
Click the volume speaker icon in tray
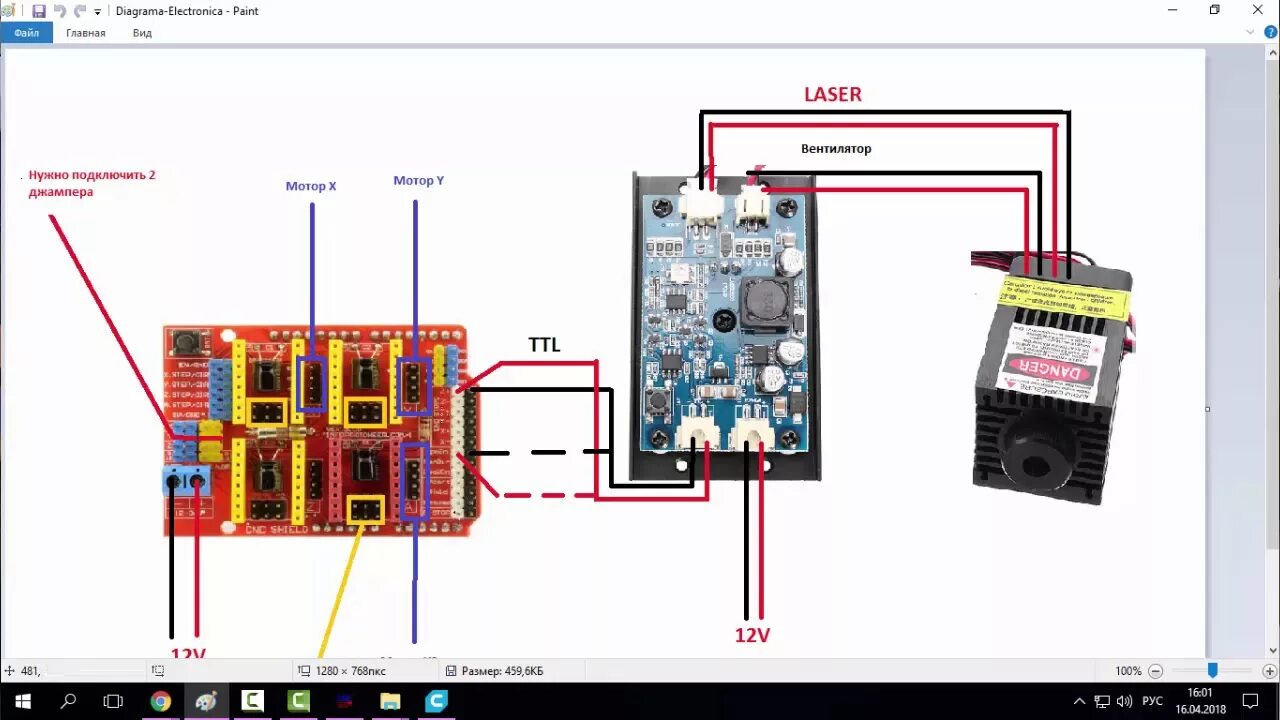(x=1125, y=701)
